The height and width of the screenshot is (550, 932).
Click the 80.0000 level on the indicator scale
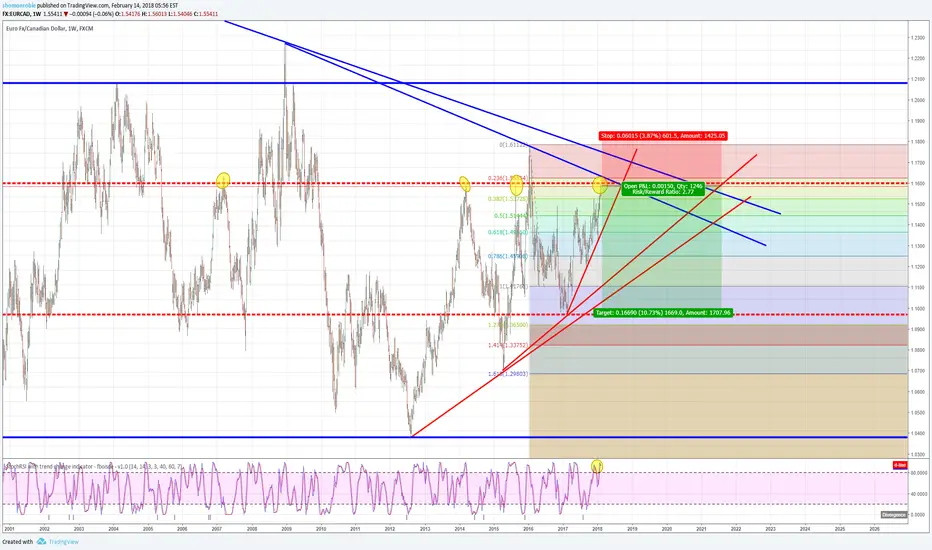[919, 473]
